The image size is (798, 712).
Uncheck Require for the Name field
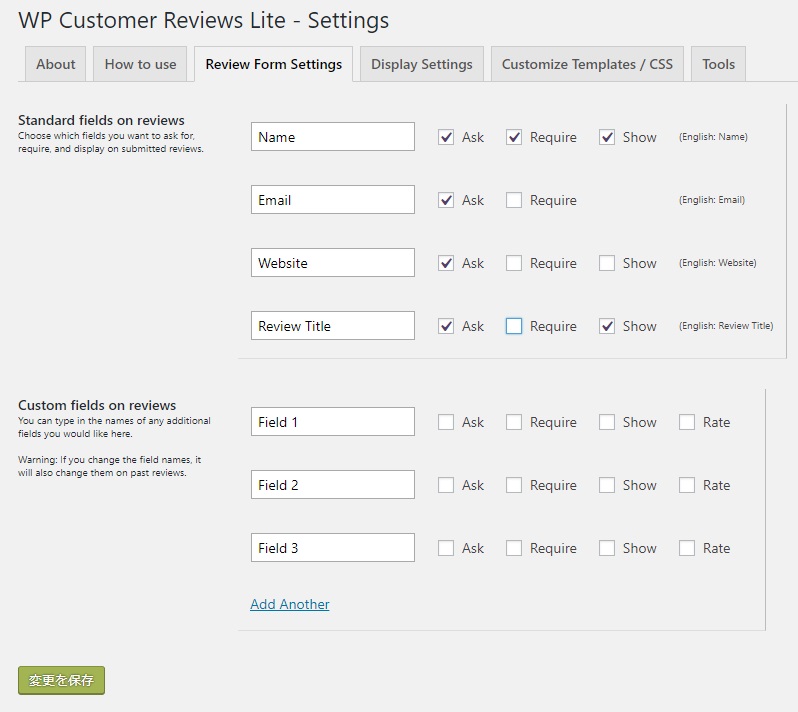pyautogui.click(x=514, y=137)
